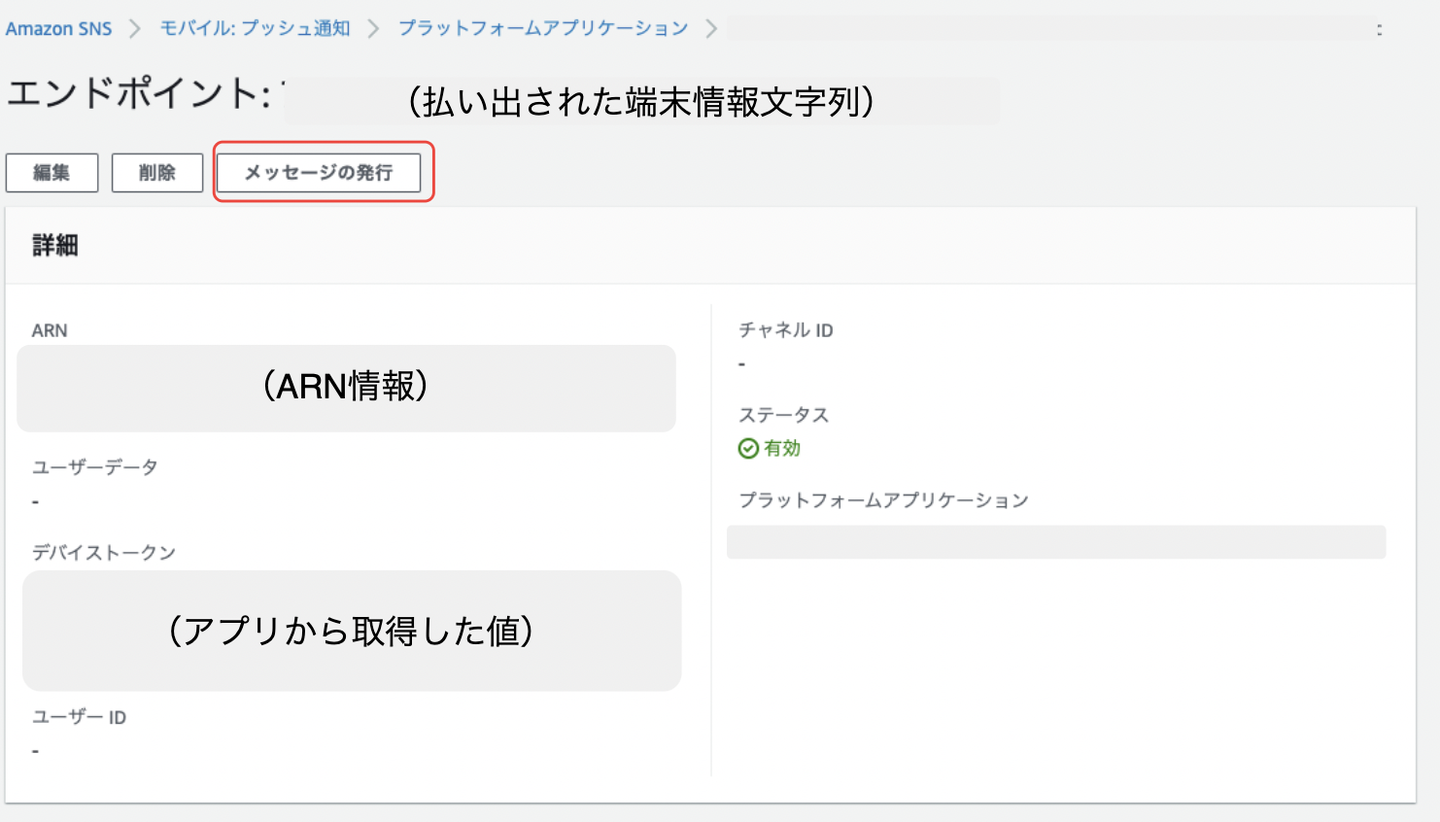Click the メッセージの発行 button
The height and width of the screenshot is (822, 1440).
coord(319,173)
